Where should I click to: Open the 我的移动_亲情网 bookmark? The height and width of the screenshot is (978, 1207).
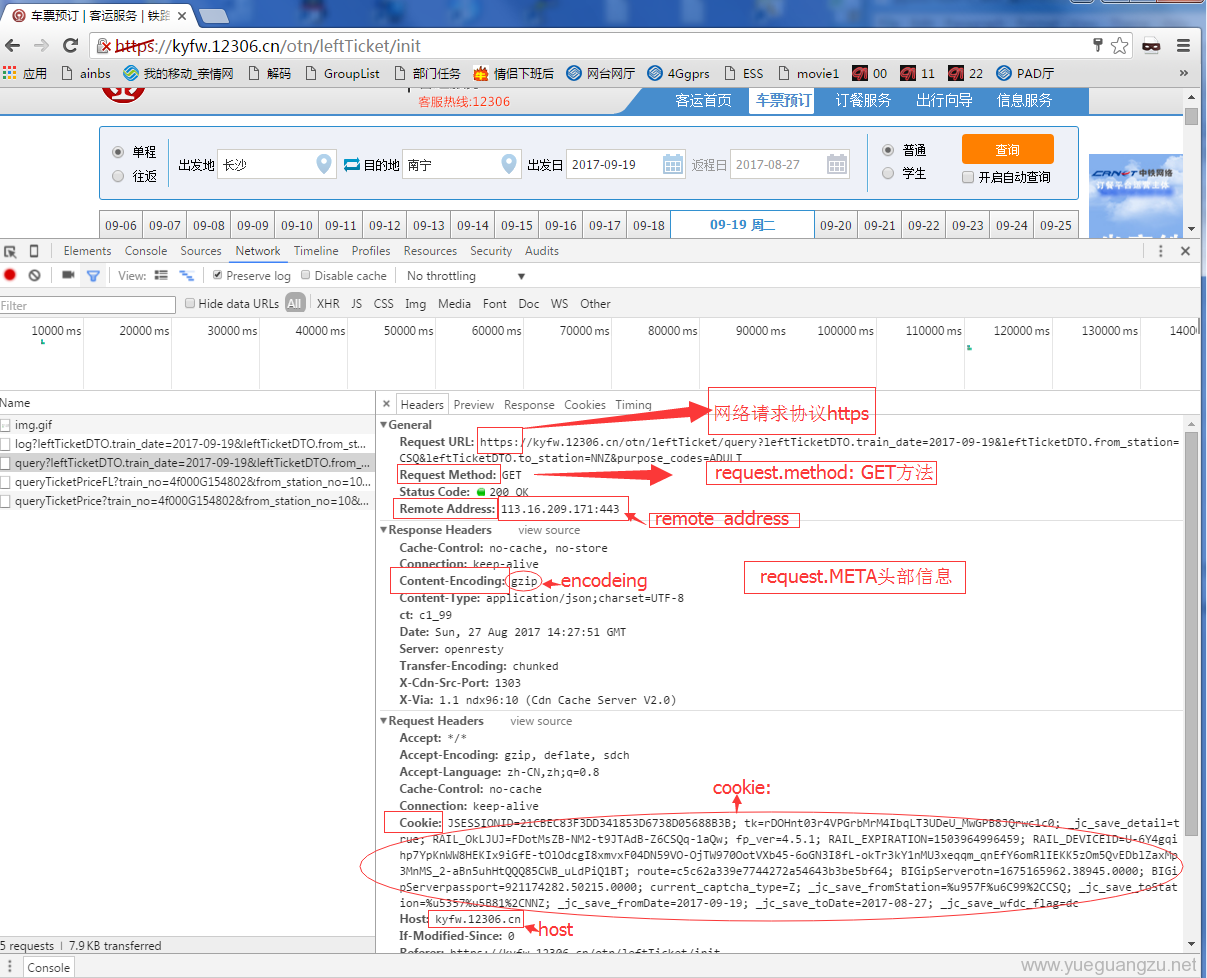[x=178, y=73]
